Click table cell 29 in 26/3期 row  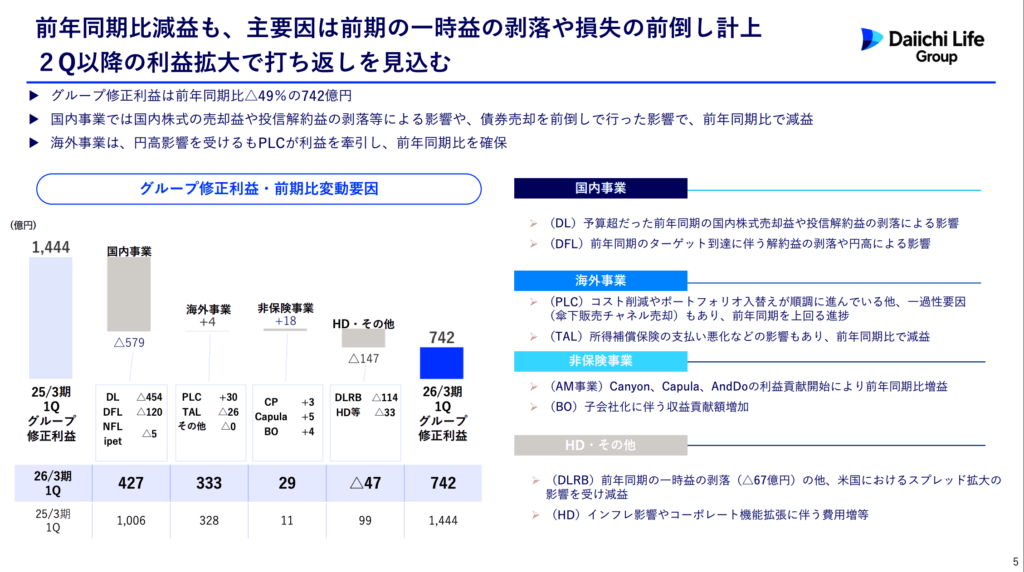coord(287,483)
